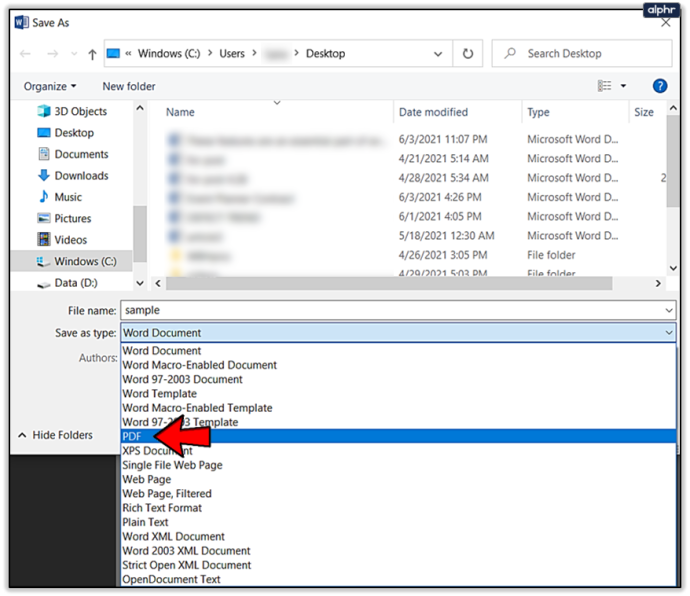Sort files by Date modified column

coord(433,112)
